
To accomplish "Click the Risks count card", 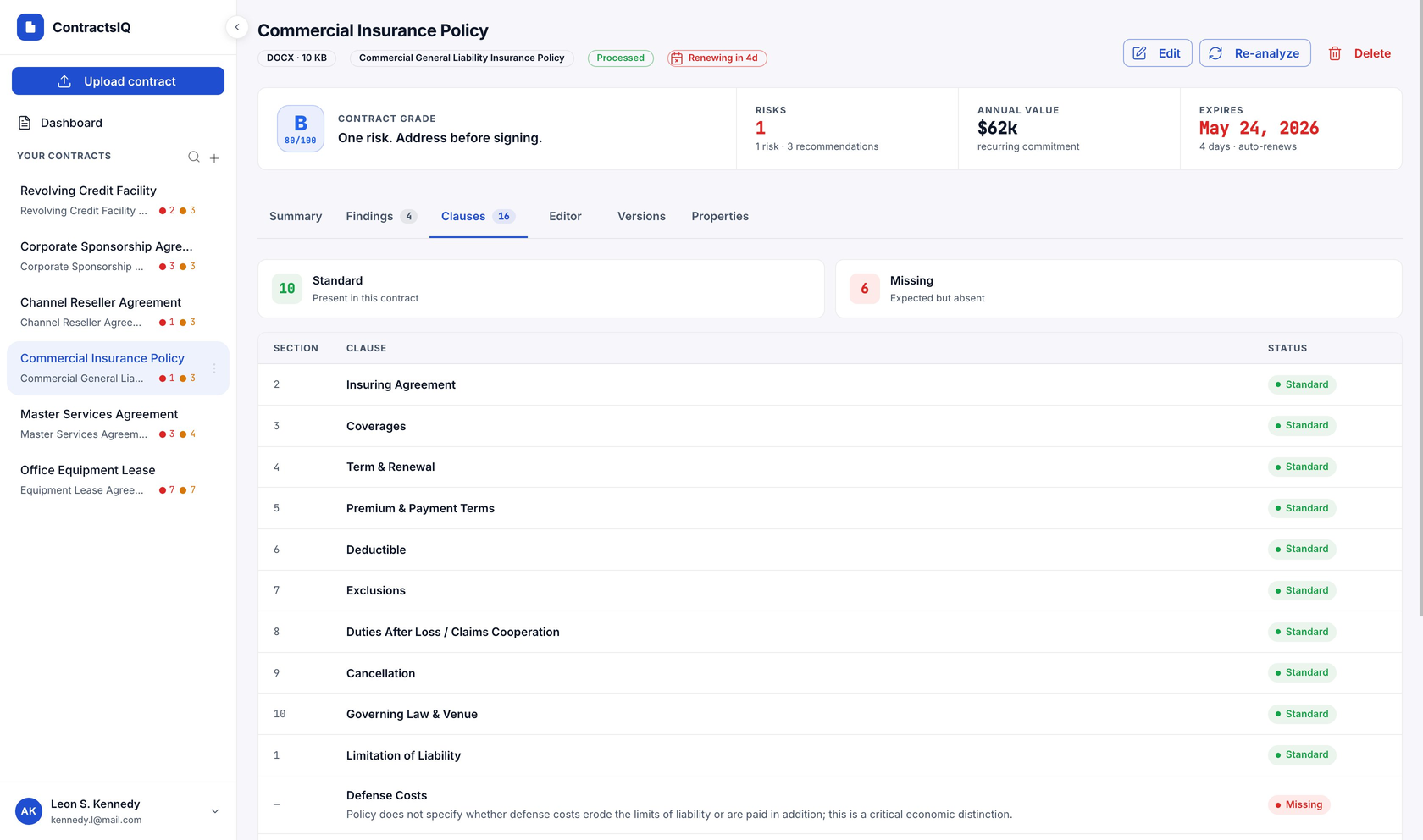I will [847, 129].
